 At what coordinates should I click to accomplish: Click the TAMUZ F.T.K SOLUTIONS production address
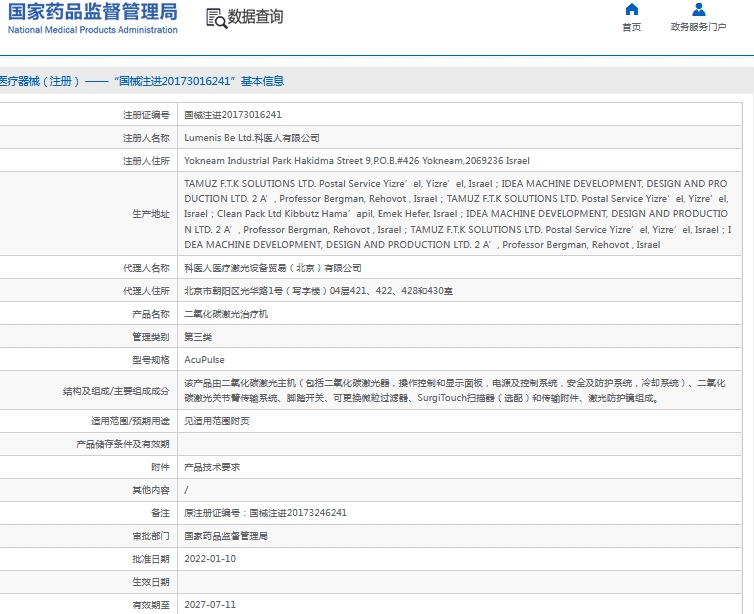(x=457, y=214)
